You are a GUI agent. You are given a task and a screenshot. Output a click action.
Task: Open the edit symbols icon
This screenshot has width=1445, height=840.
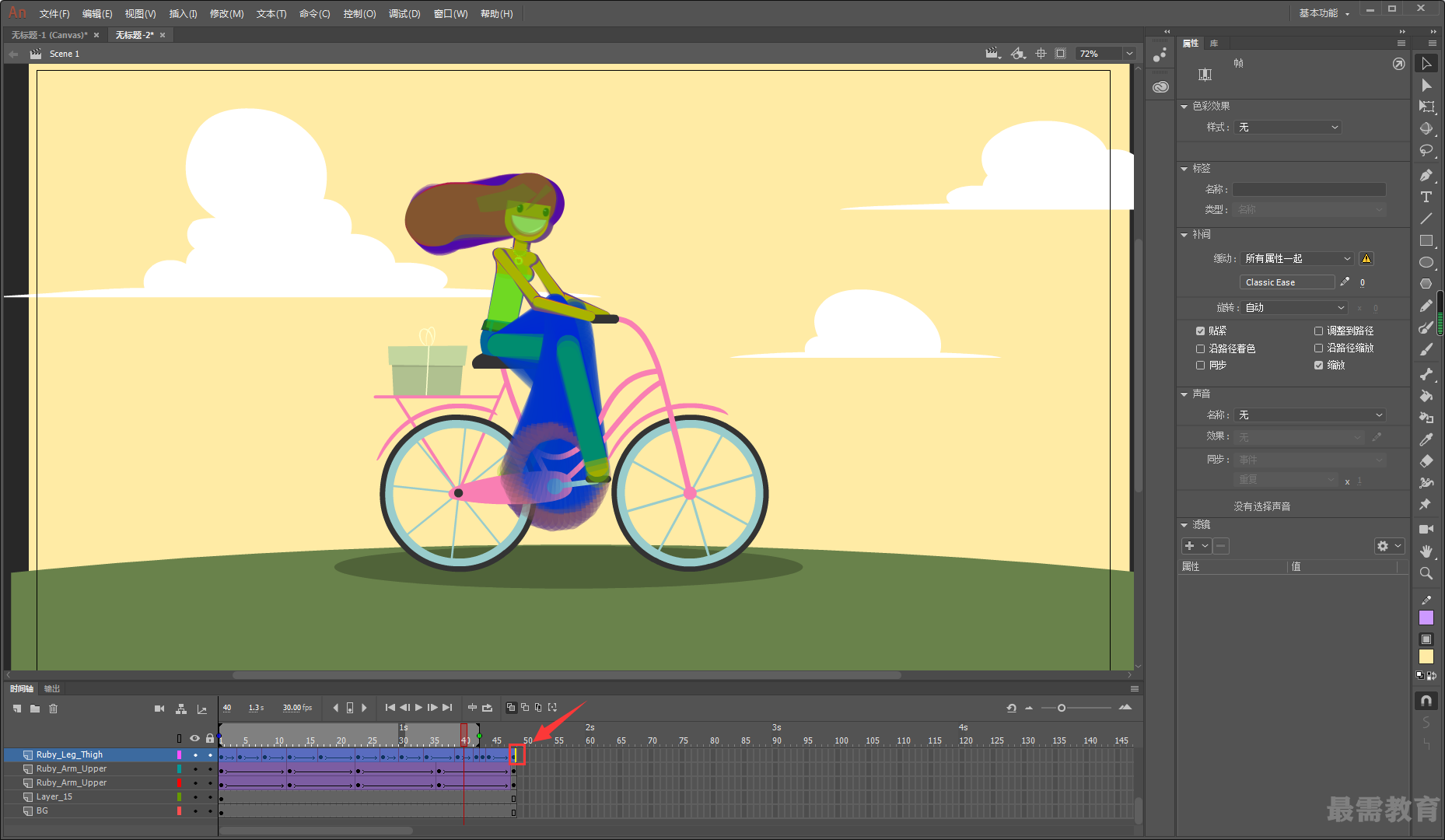[x=1018, y=54]
